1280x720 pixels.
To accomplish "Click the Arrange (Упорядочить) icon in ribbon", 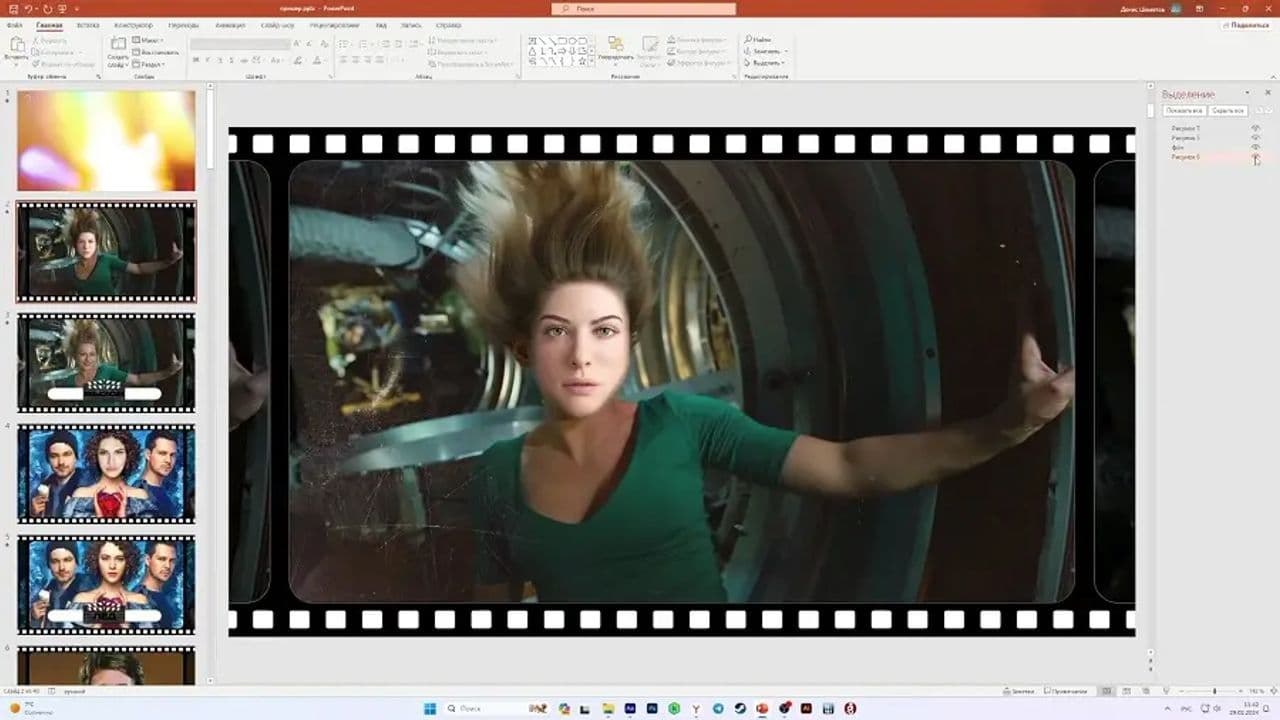I will click(616, 45).
